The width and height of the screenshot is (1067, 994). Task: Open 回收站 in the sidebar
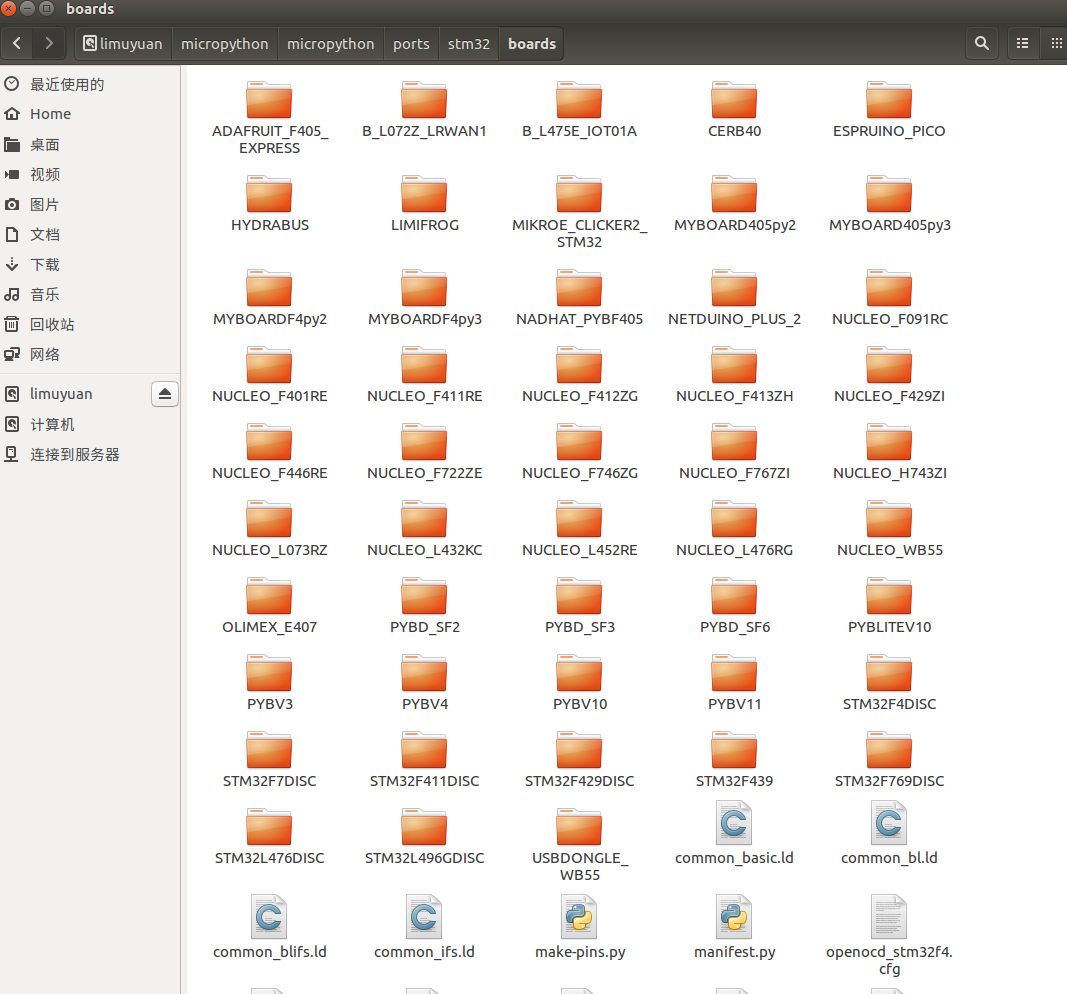pyautogui.click(x=90, y=324)
